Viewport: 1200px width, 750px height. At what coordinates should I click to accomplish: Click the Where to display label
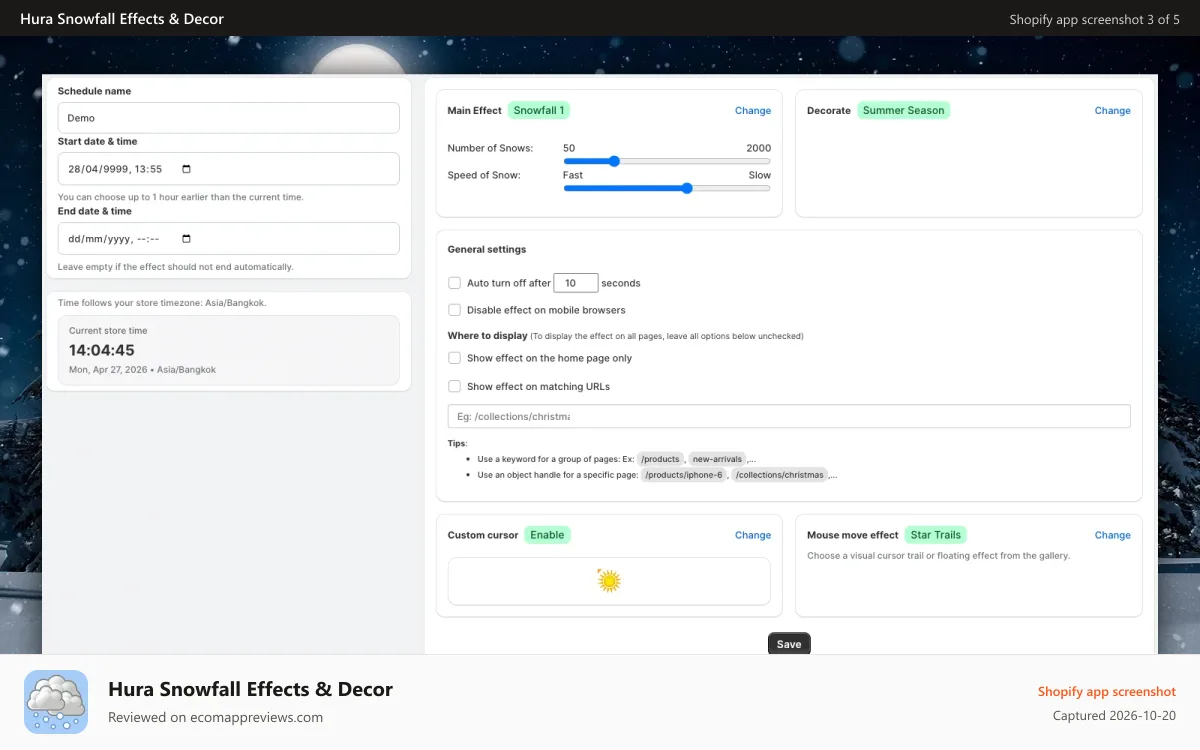[487, 336]
